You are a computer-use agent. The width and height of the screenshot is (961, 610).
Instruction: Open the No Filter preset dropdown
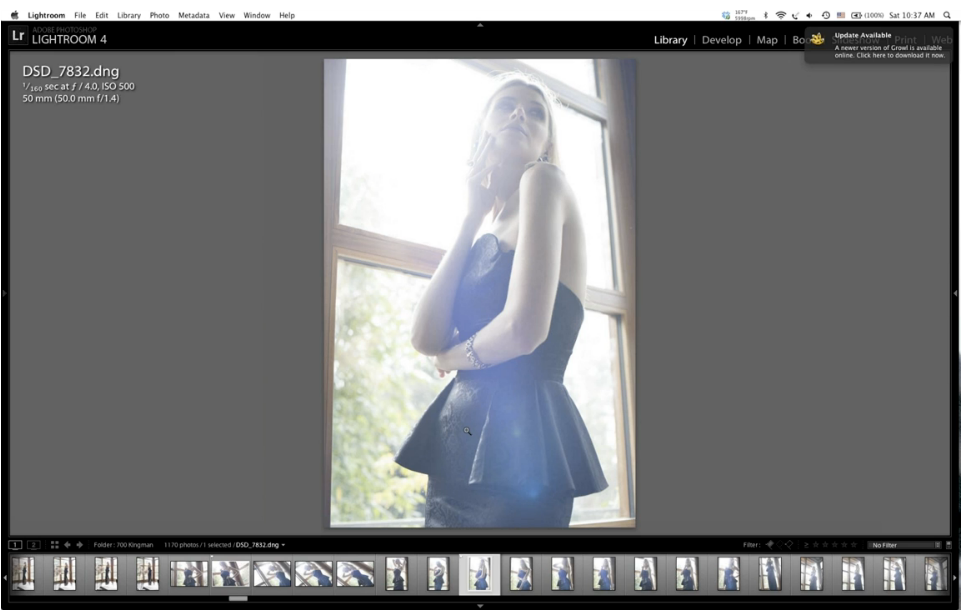[x=905, y=545]
